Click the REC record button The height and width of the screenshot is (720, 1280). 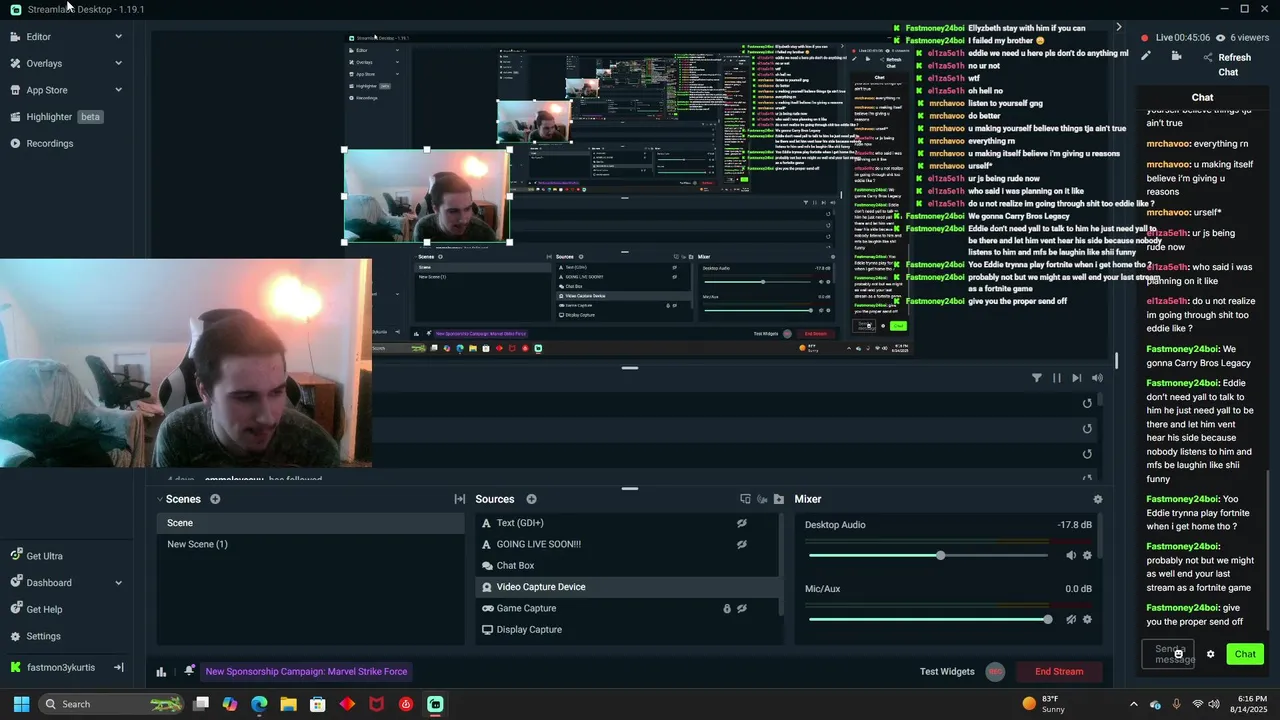pyautogui.click(x=994, y=672)
